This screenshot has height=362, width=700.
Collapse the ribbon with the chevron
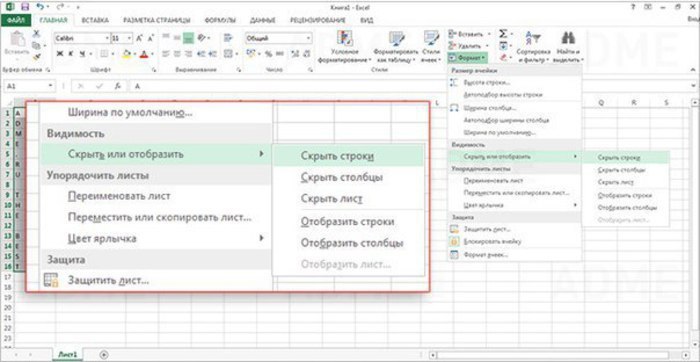click(692, 70)
